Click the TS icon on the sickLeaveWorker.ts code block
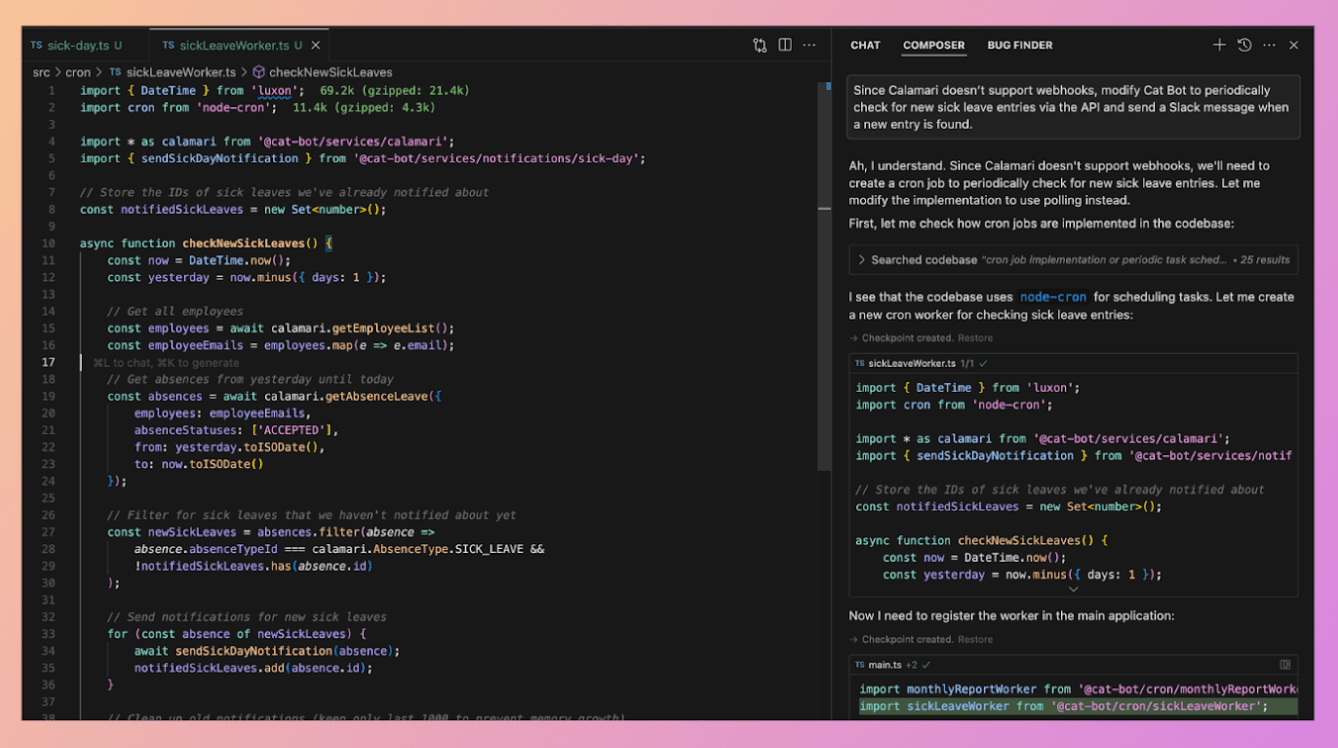This screenshot has height=748, width=1338. [x=860, y=363]
